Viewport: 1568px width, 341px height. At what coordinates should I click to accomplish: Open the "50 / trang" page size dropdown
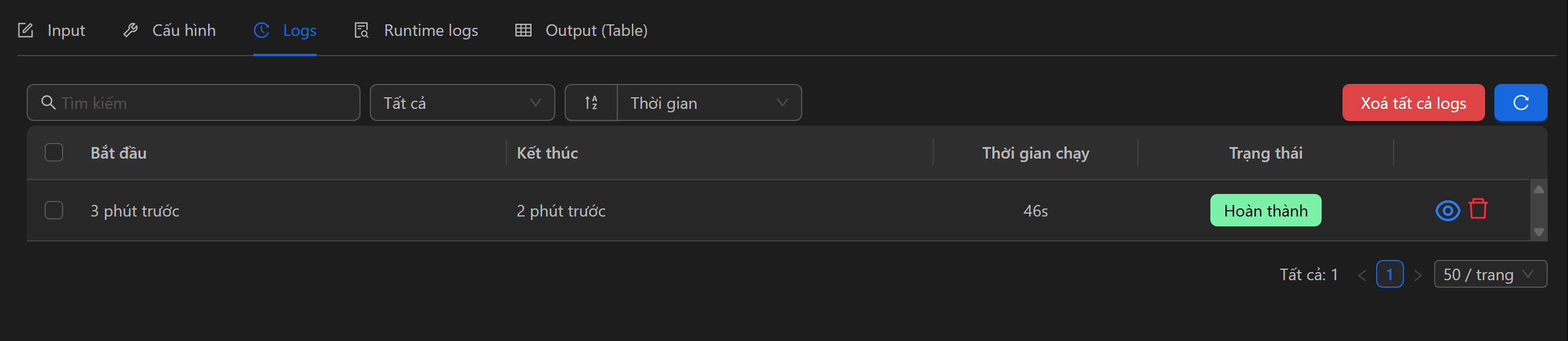coord(1490,275)
